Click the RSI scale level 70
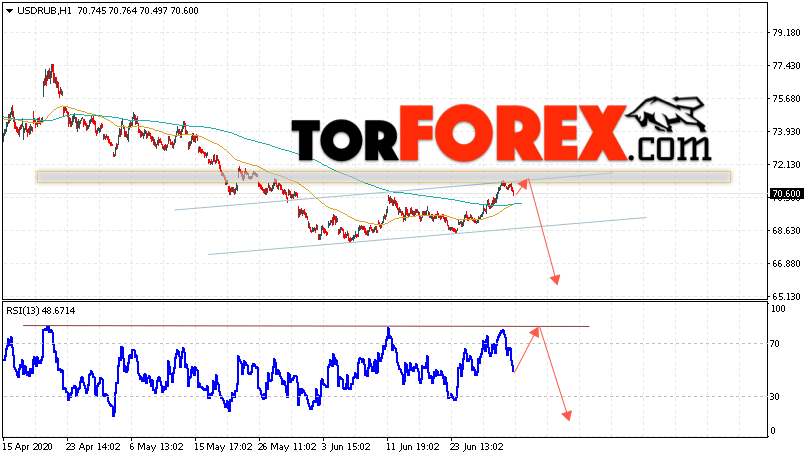This screenshot has height=458, width=808. click(775, 344)
